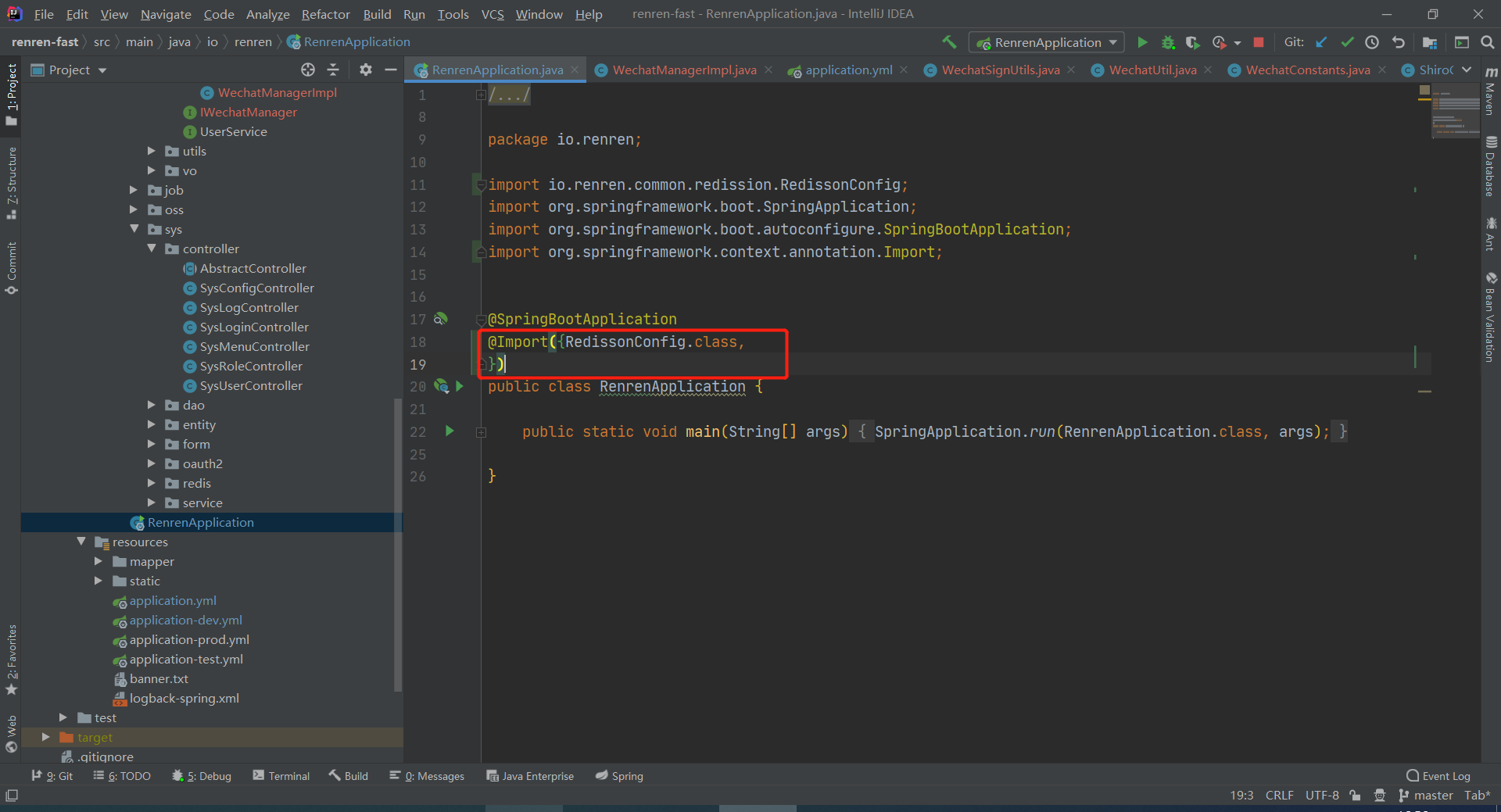Click the master Git branch widget
Screen dimensions: 1501x812
coord(1426,796)
